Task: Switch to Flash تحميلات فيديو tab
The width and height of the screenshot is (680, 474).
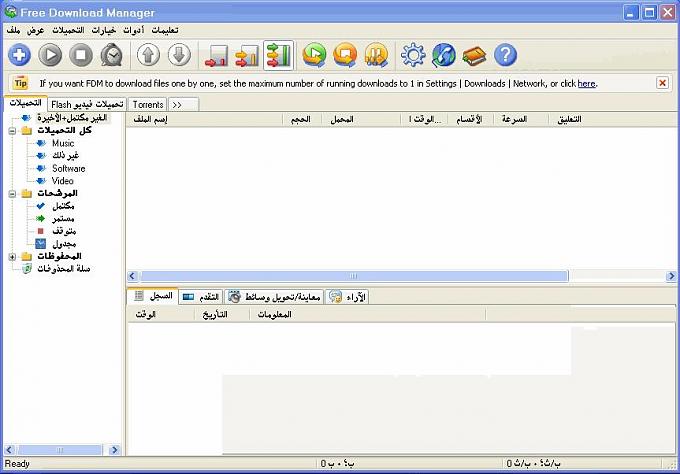Action: click(87, 105)
